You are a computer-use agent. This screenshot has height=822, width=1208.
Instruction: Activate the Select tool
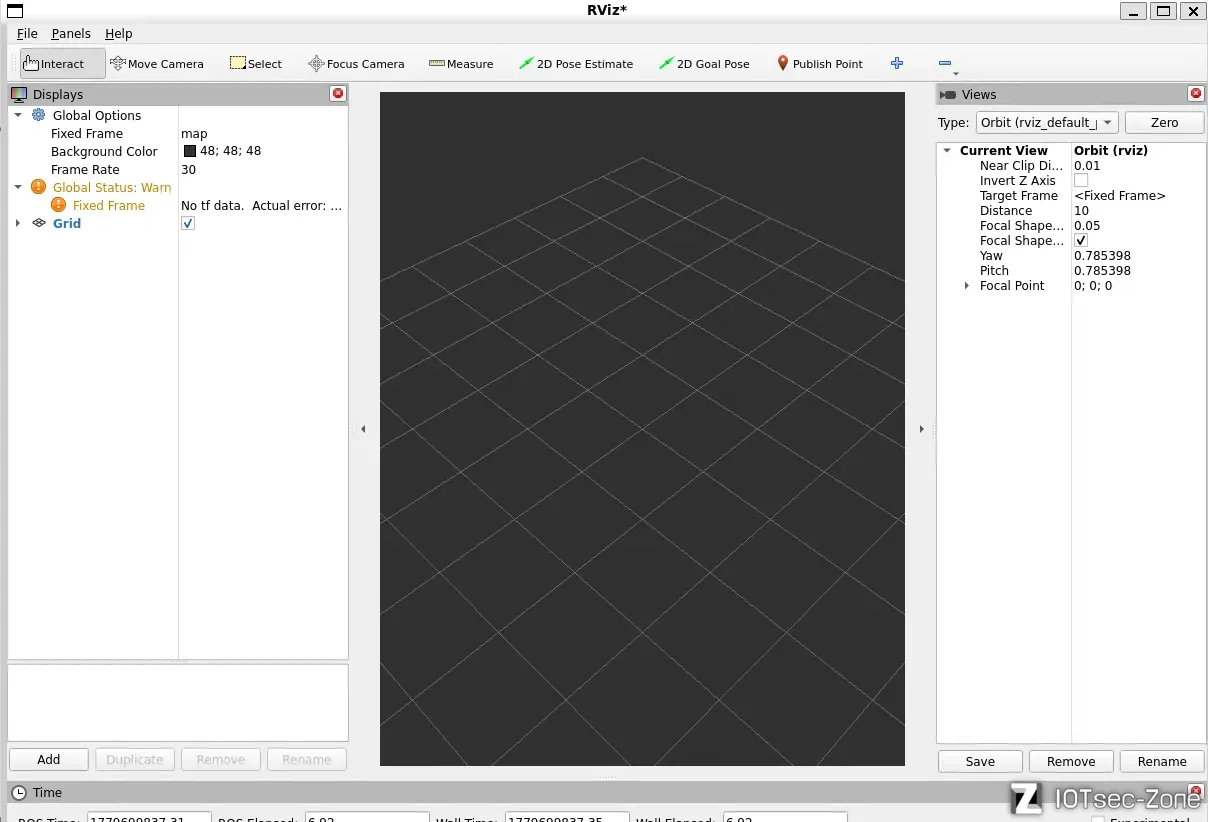(256, 63)
